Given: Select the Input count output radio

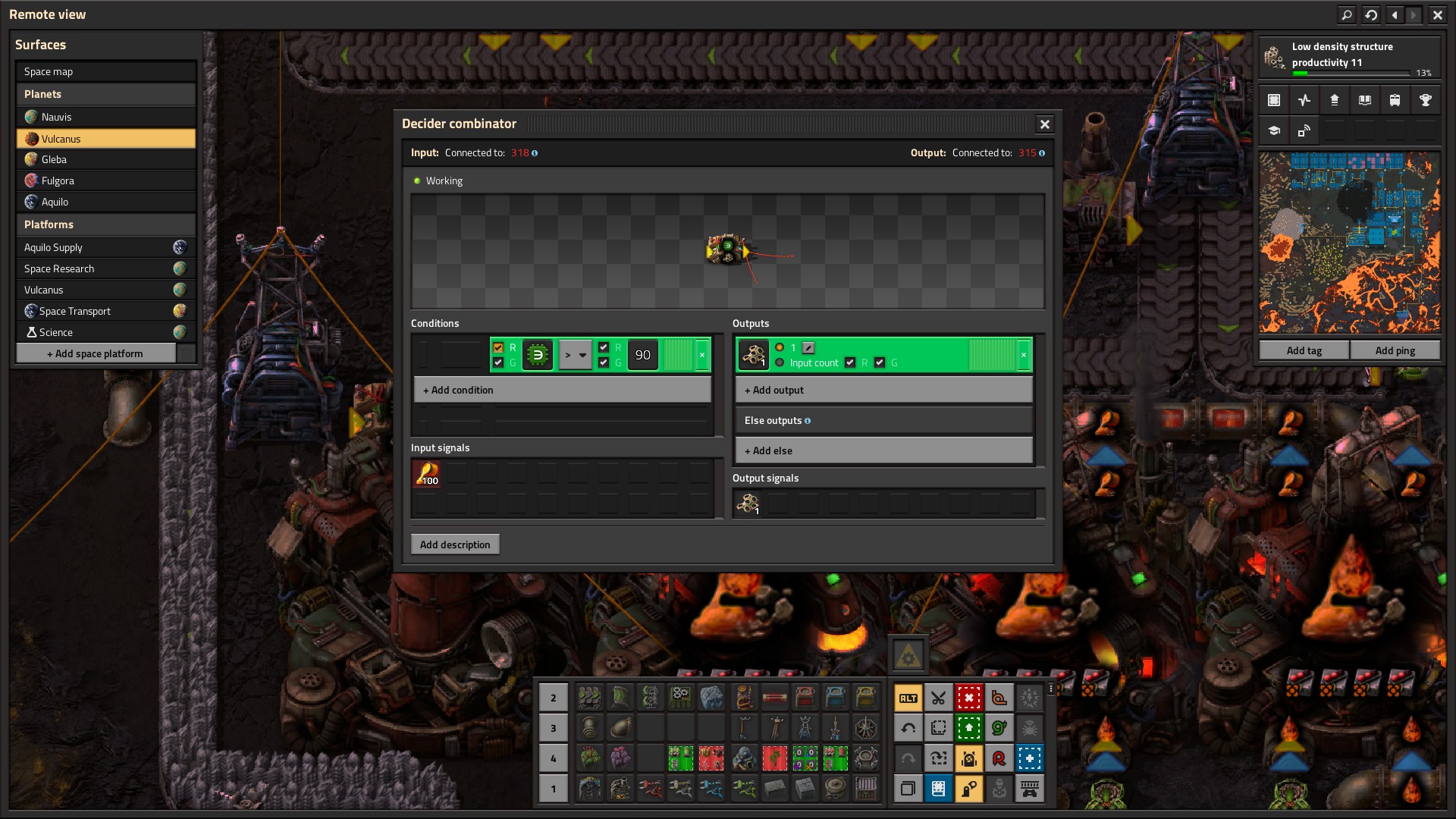Looking at the screenshot, I should click(780, 362).
